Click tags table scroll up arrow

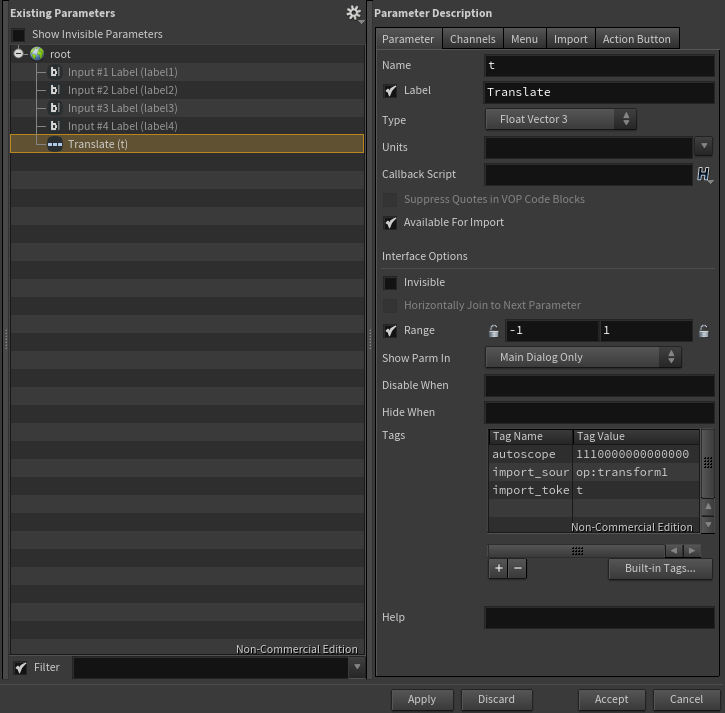pyautogui.click(x=708, y=506)
